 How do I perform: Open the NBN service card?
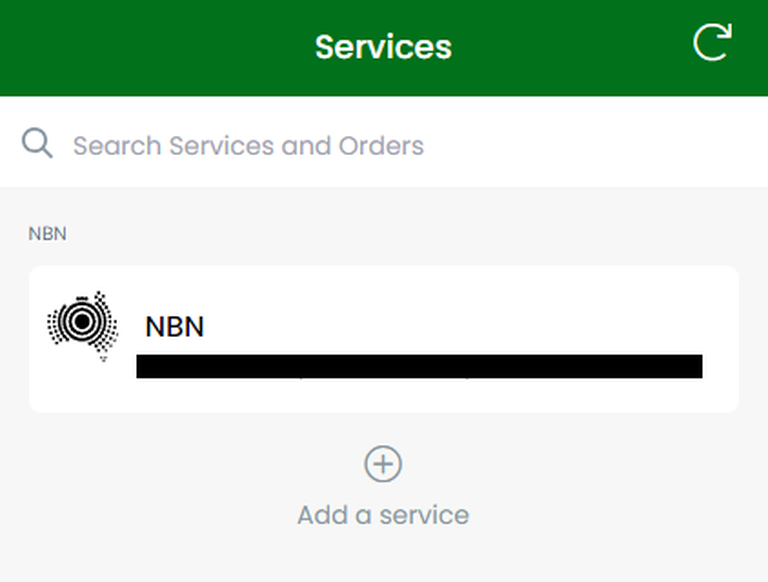(384, 339)
